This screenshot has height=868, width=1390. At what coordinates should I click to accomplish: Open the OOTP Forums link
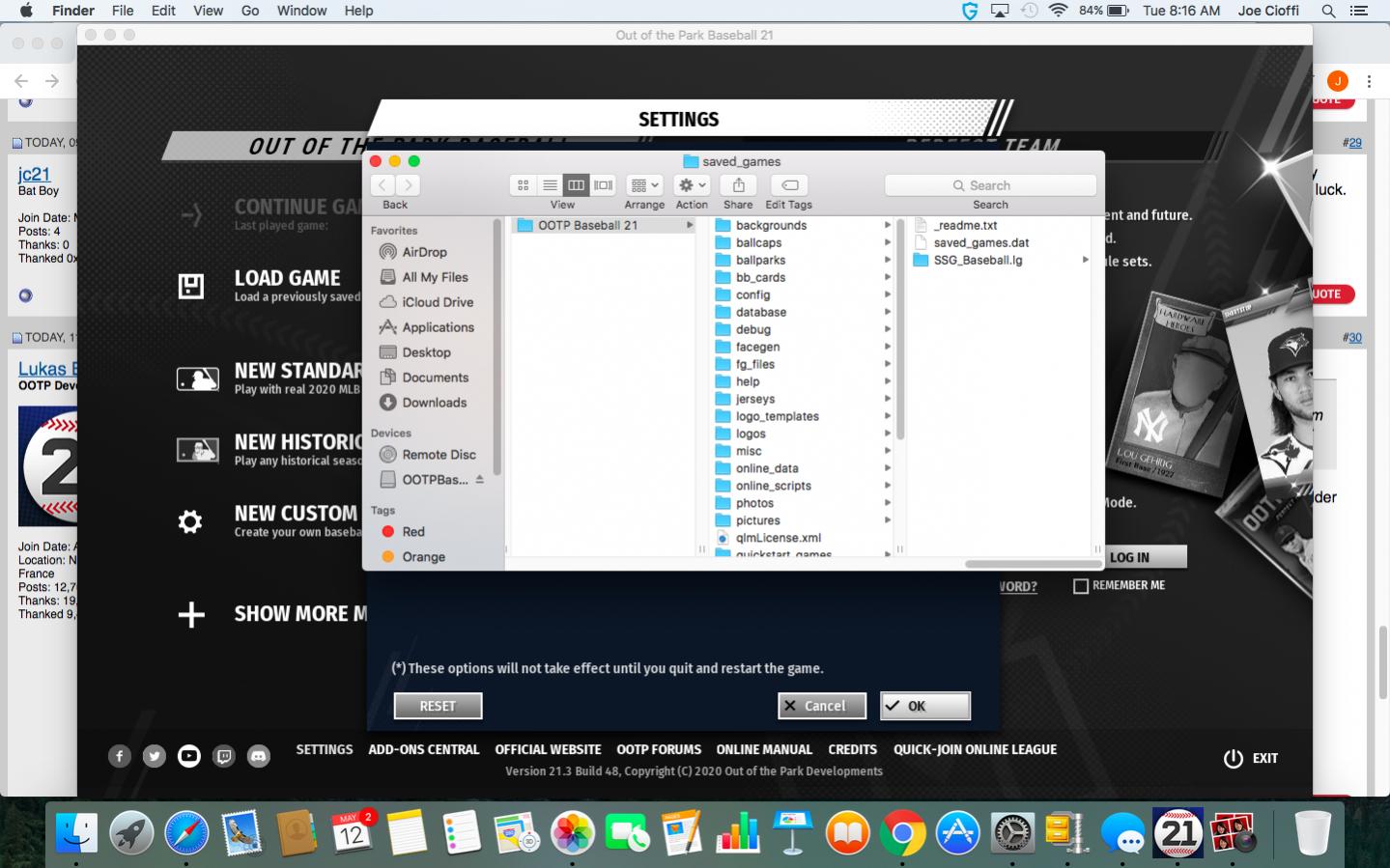click(x=659, y=749)
